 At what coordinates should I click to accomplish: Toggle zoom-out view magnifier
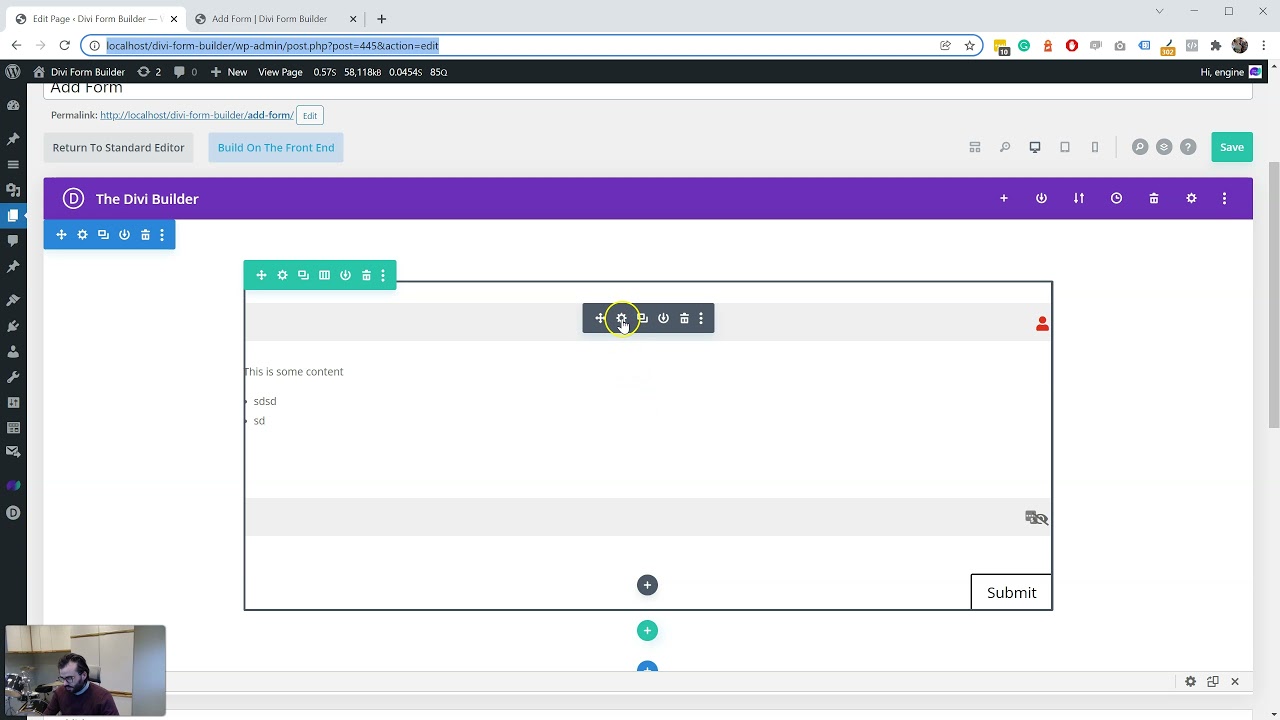pos(1005,147)
